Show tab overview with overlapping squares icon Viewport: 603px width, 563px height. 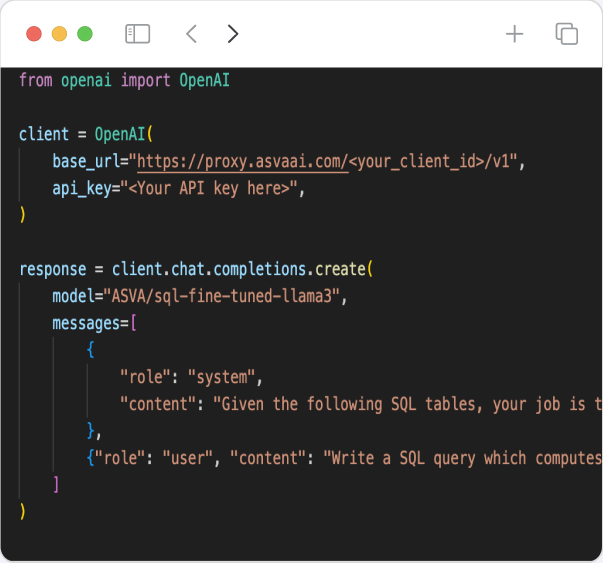pyautogui.click(x=566, y=34)
